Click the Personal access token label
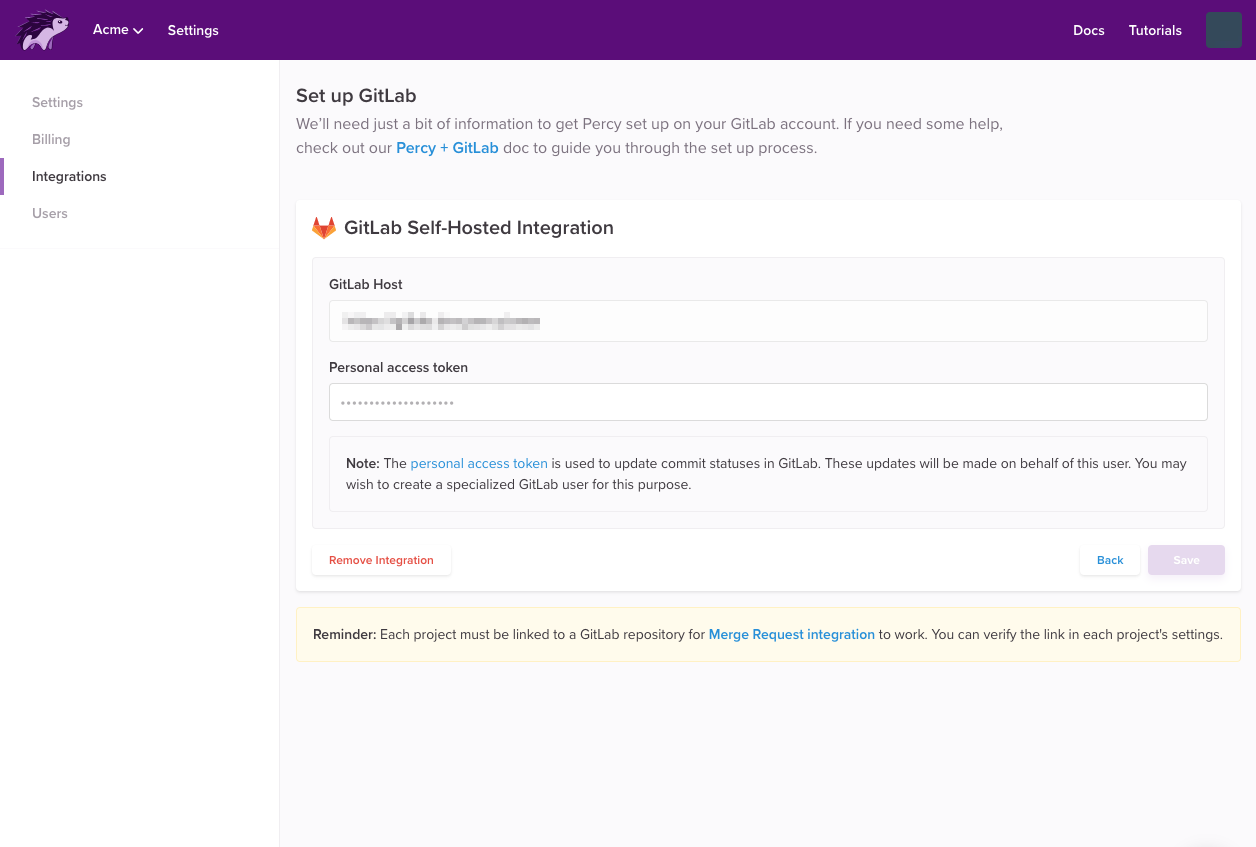The width and height of the screenshot is (1256, 847). point(398,367)
